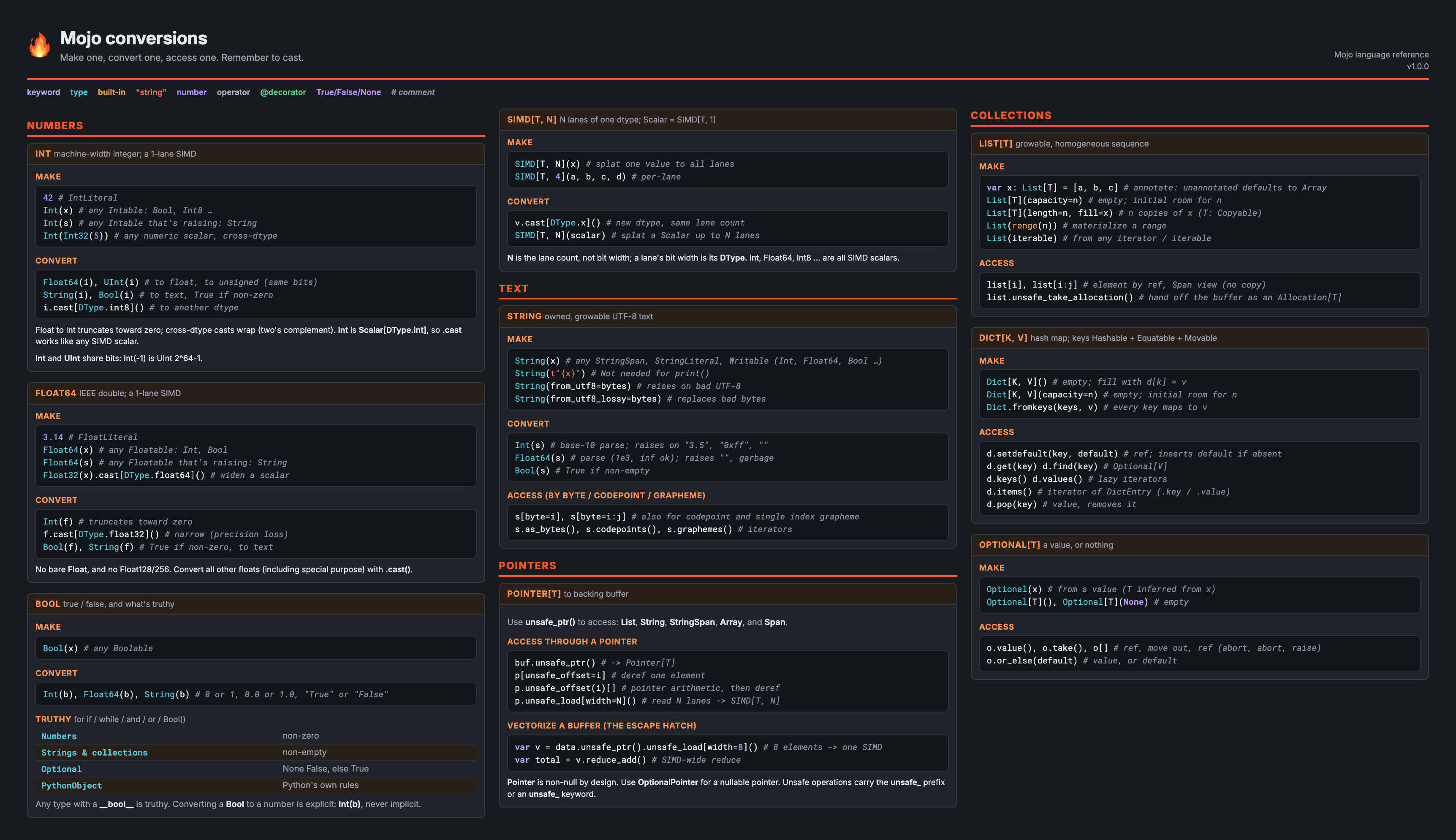Click the 'buf.unsafe_ptr()' code line

coord(595,663)
